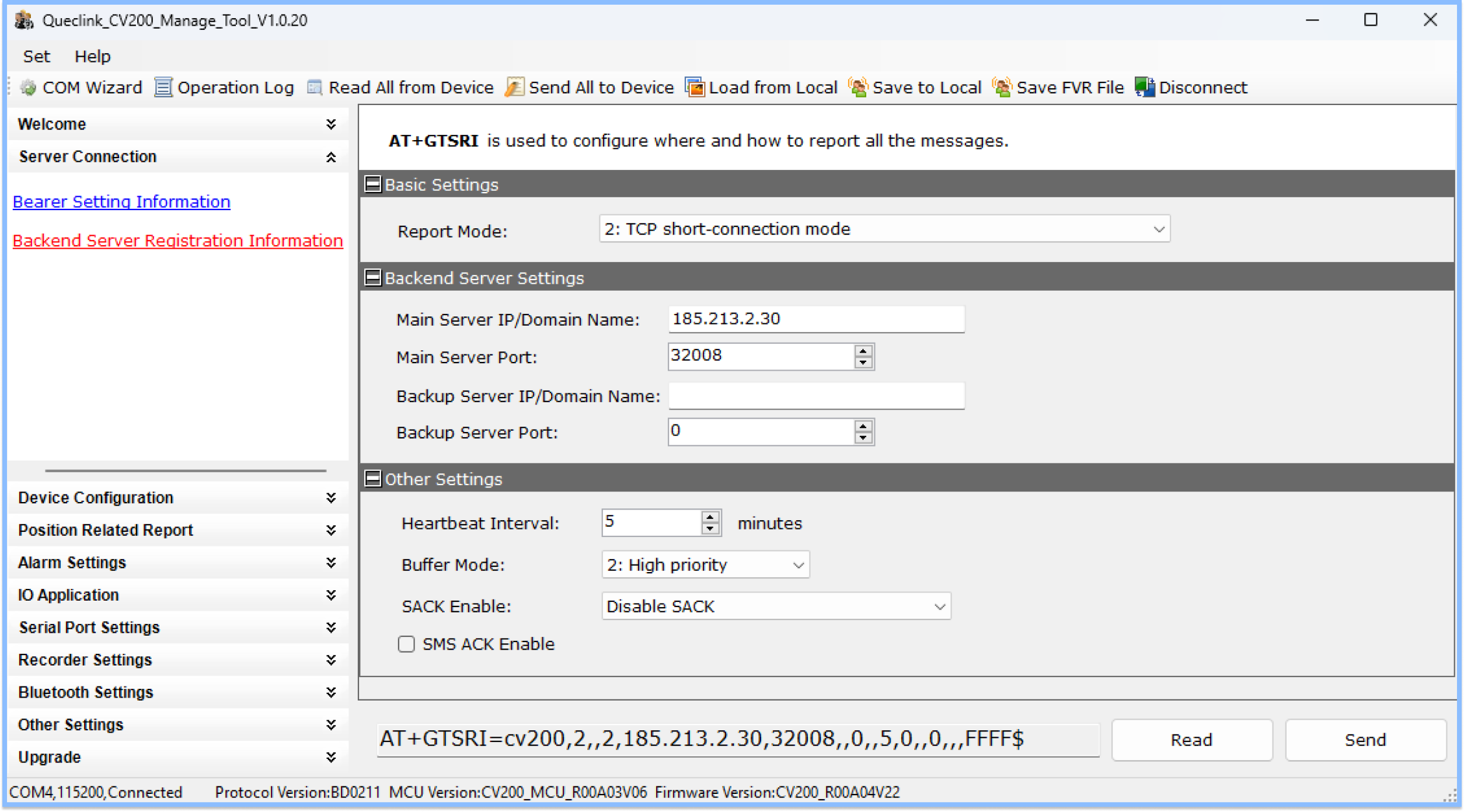Click Save to Local icon
The height and width of the screenshot is (812, 1464).
click(x=858, y=88)
